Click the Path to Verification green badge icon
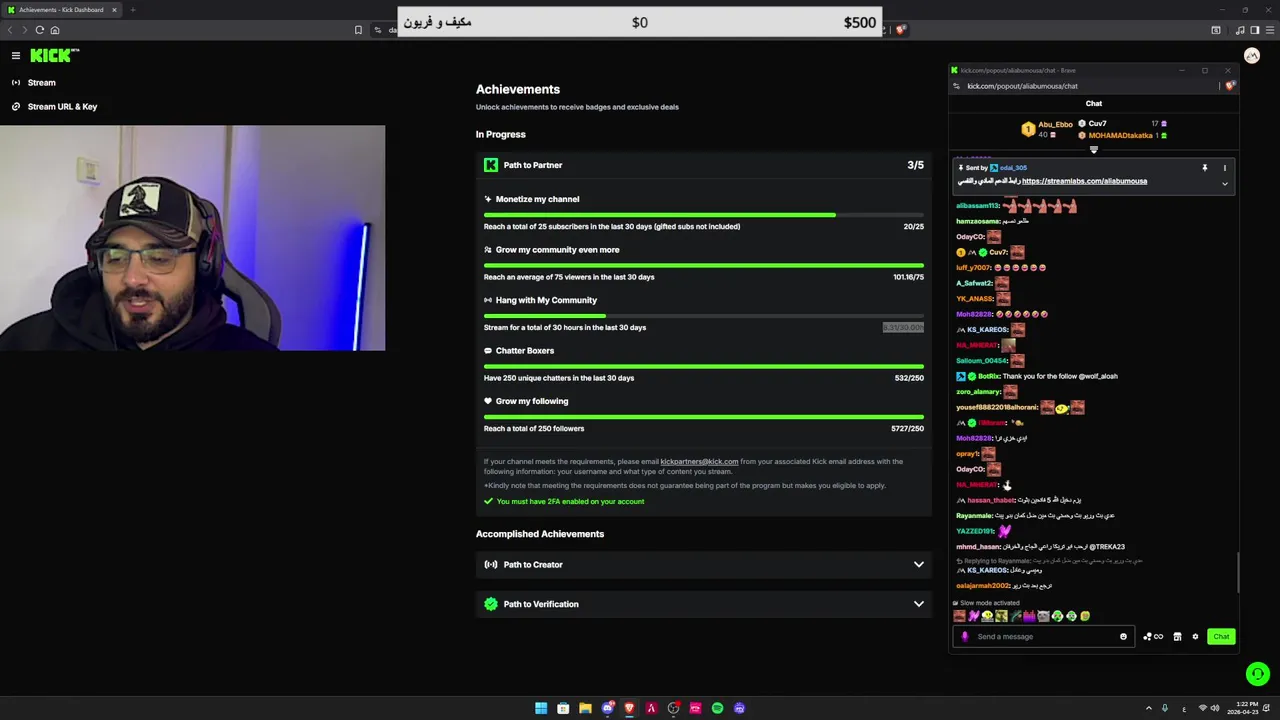Screen dimensions: 1280x720 click(491, 604)
